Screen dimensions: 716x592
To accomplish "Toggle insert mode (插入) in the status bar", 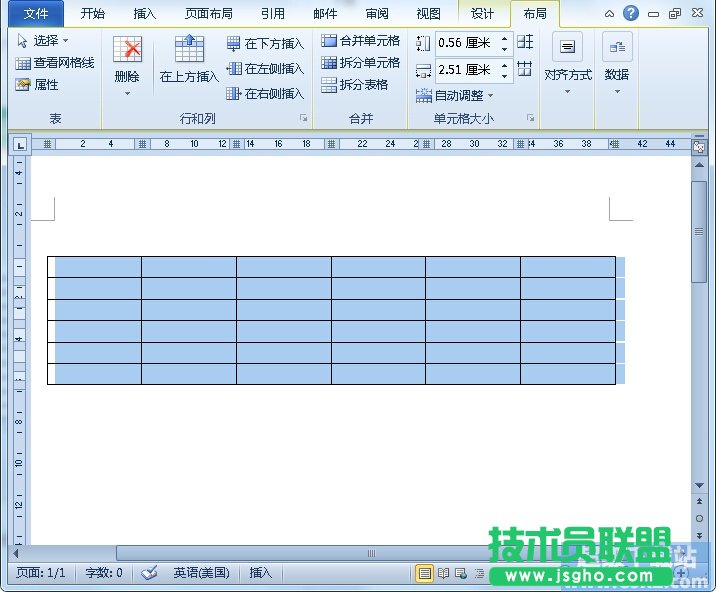I will [x=260, y=573].
